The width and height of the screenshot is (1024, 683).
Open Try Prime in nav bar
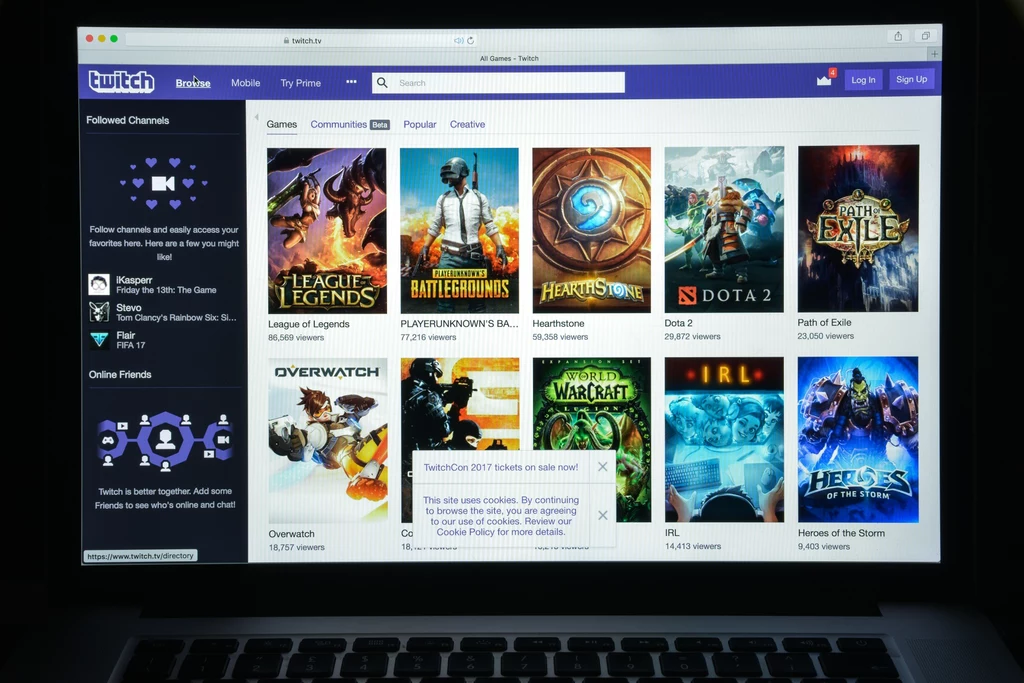(300, 83)
